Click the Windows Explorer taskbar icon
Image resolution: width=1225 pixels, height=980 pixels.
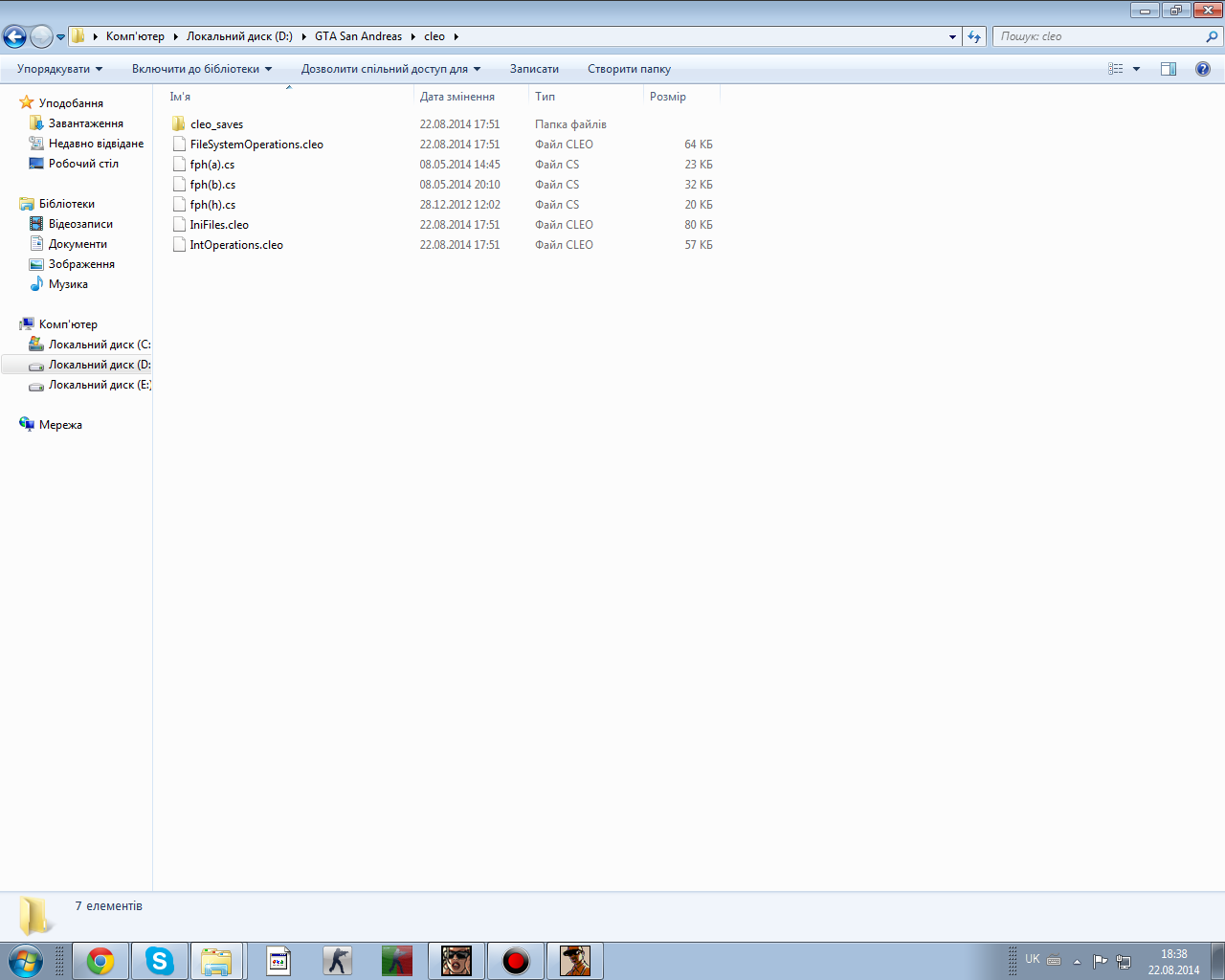218,961
